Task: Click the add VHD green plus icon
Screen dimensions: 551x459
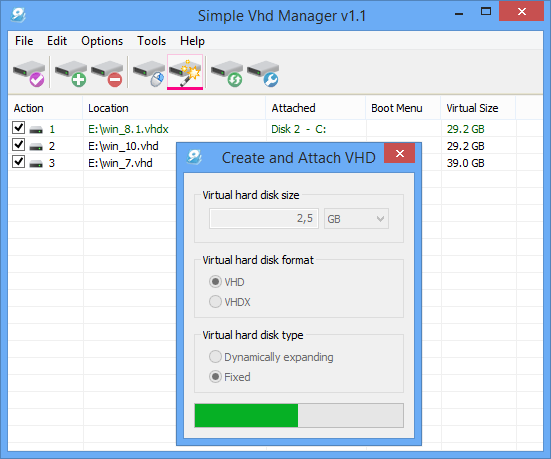Action: (x=71, y=73)
